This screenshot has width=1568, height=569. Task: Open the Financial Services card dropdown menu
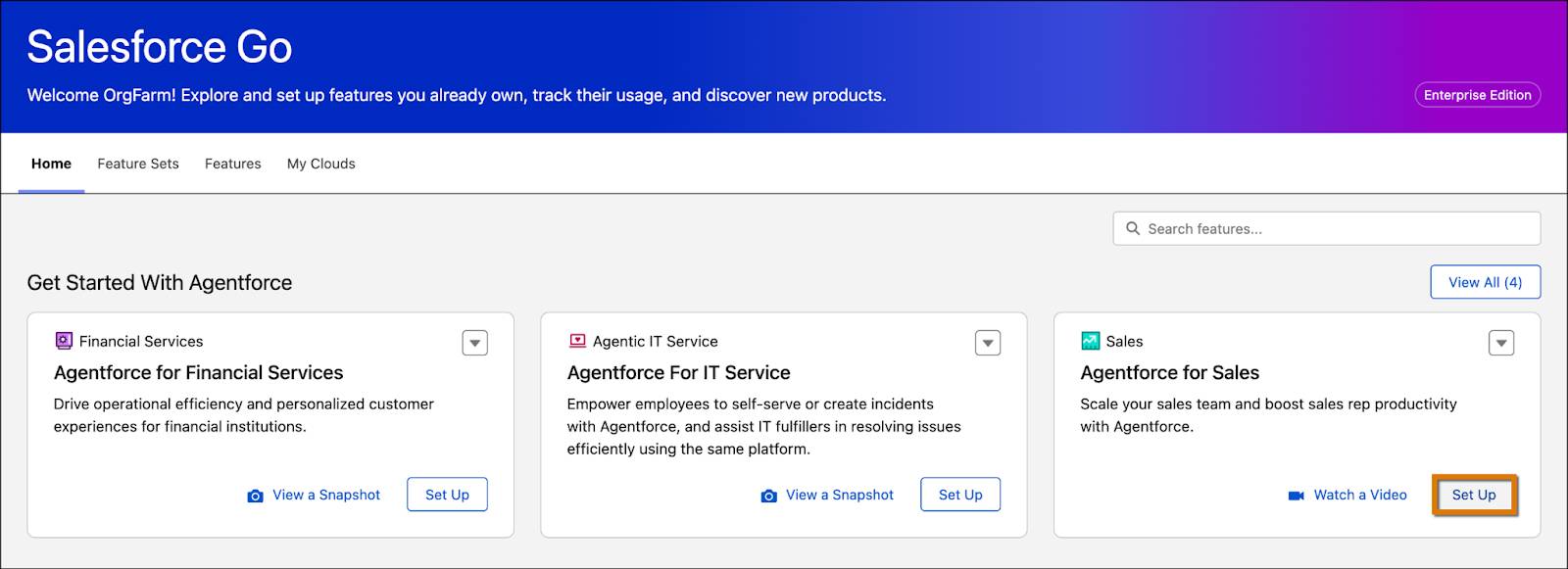click(474, 342)
